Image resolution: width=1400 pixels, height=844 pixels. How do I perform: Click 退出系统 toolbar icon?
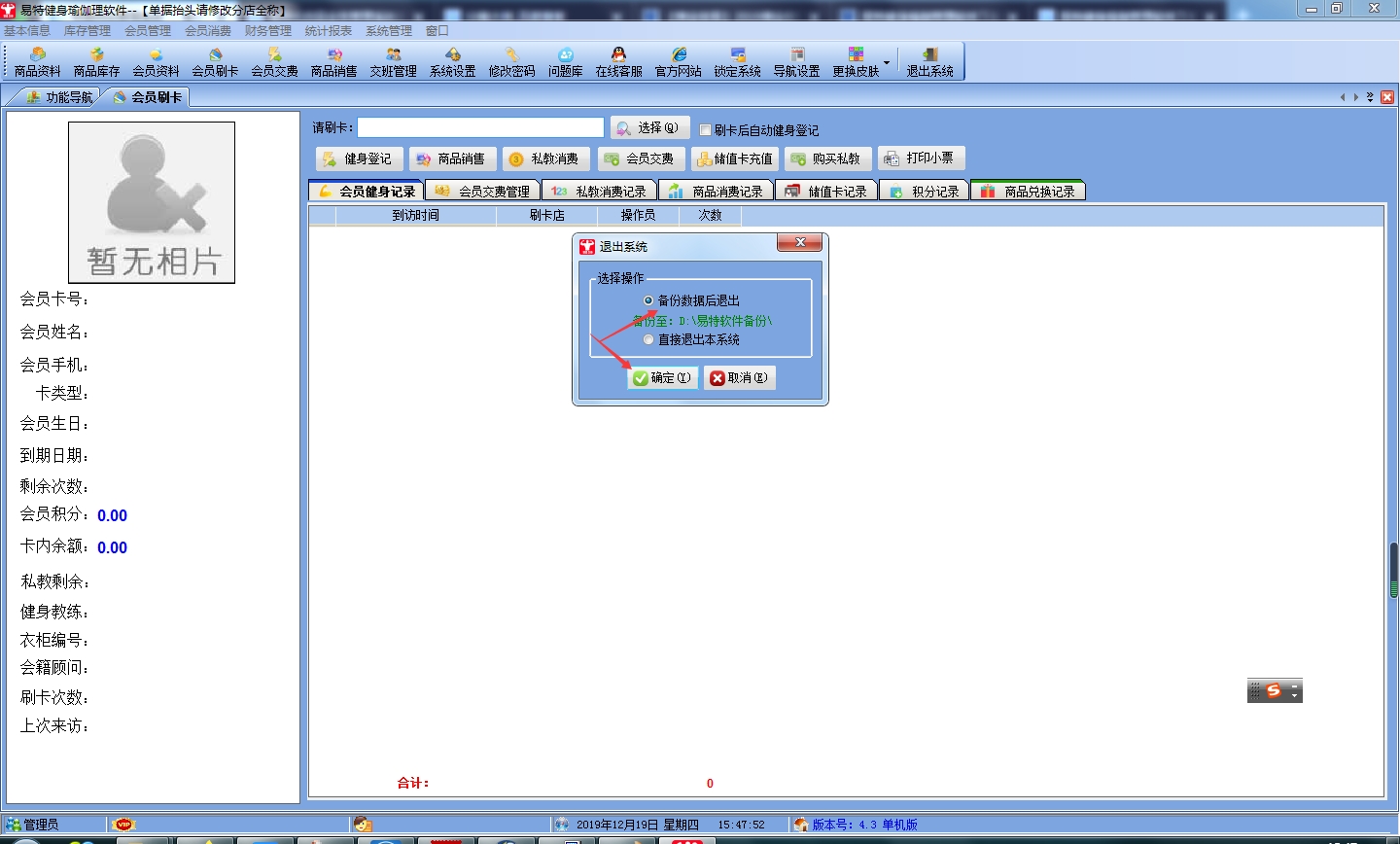pyautogui.click(x=929, y=62)
